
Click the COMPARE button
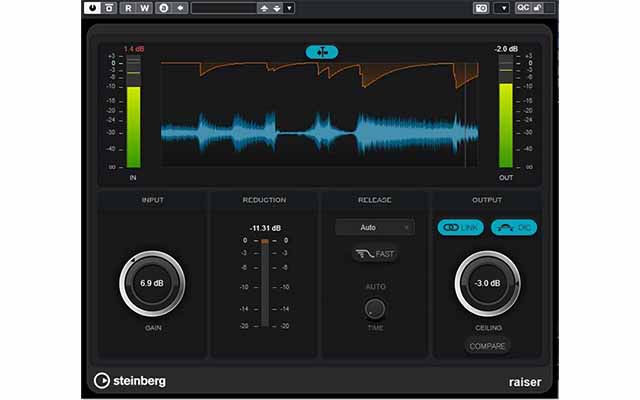point(487,346)
